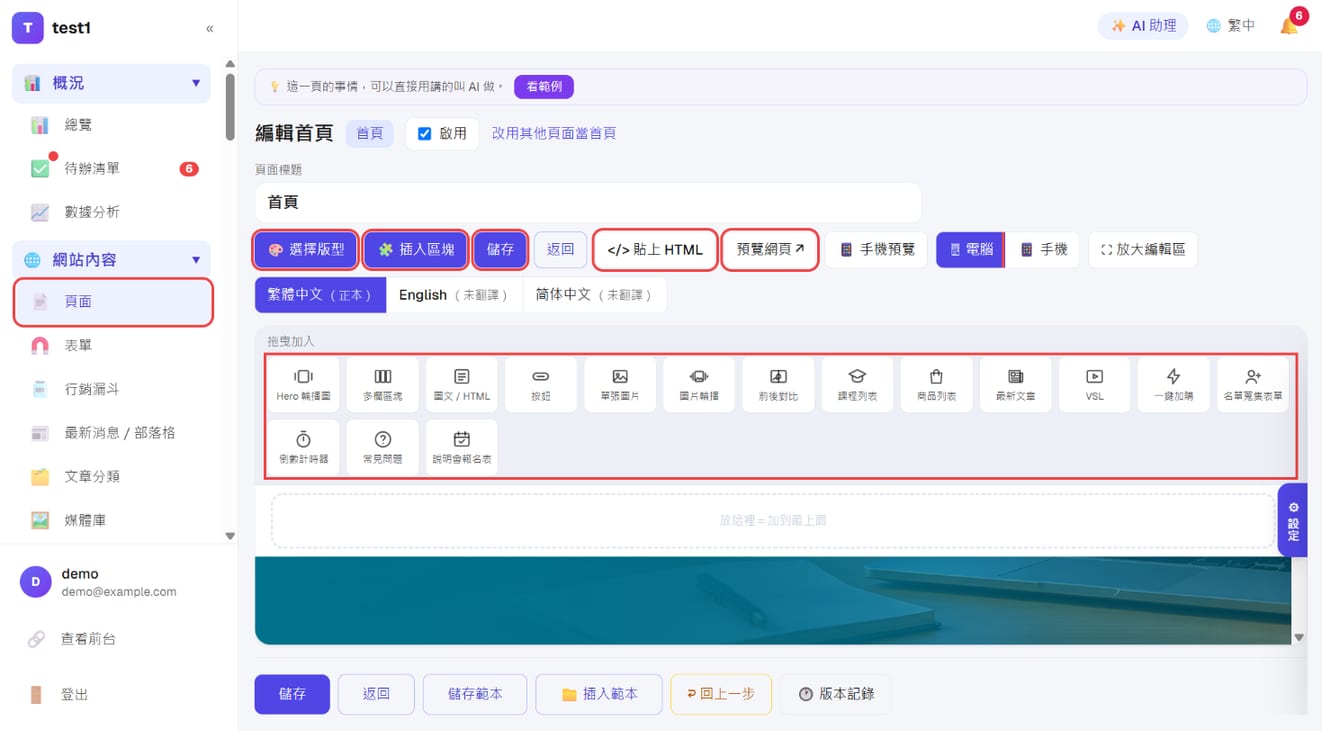The width and height of the screenshot is (1322, 731).
Task: Switch to the 简体中文 tab
Action: pos(594,295)
